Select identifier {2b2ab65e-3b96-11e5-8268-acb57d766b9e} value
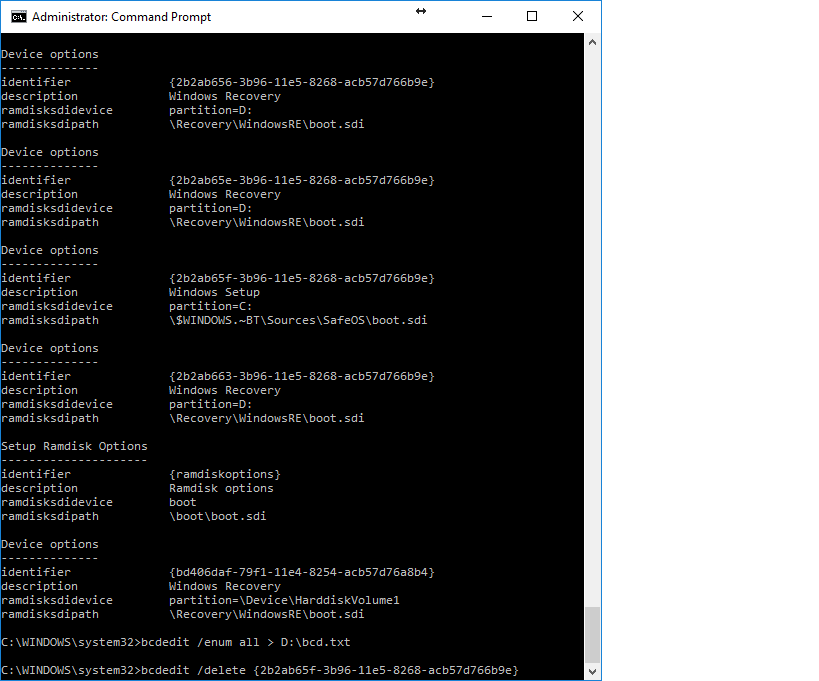 click(301, 180)
